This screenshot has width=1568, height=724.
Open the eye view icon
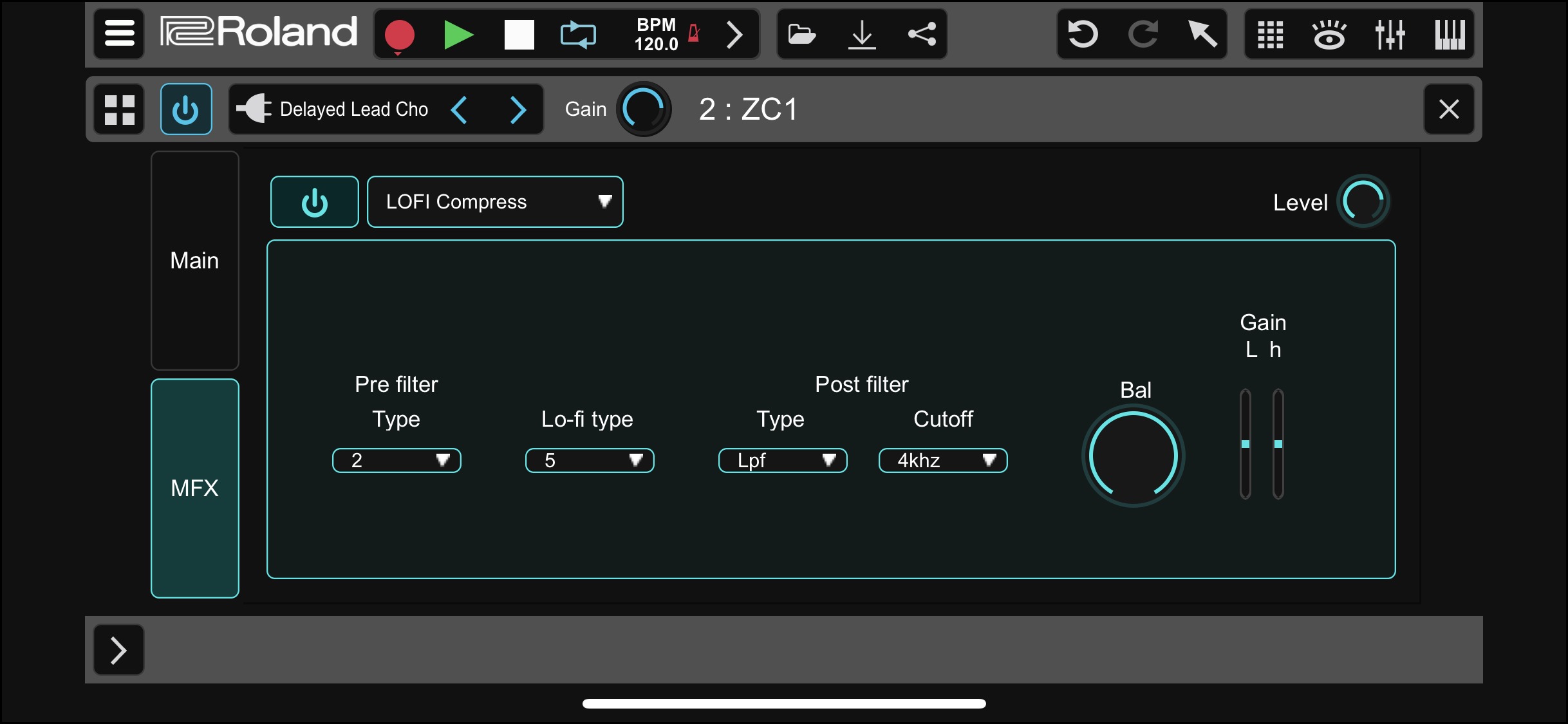[1329, 34]
